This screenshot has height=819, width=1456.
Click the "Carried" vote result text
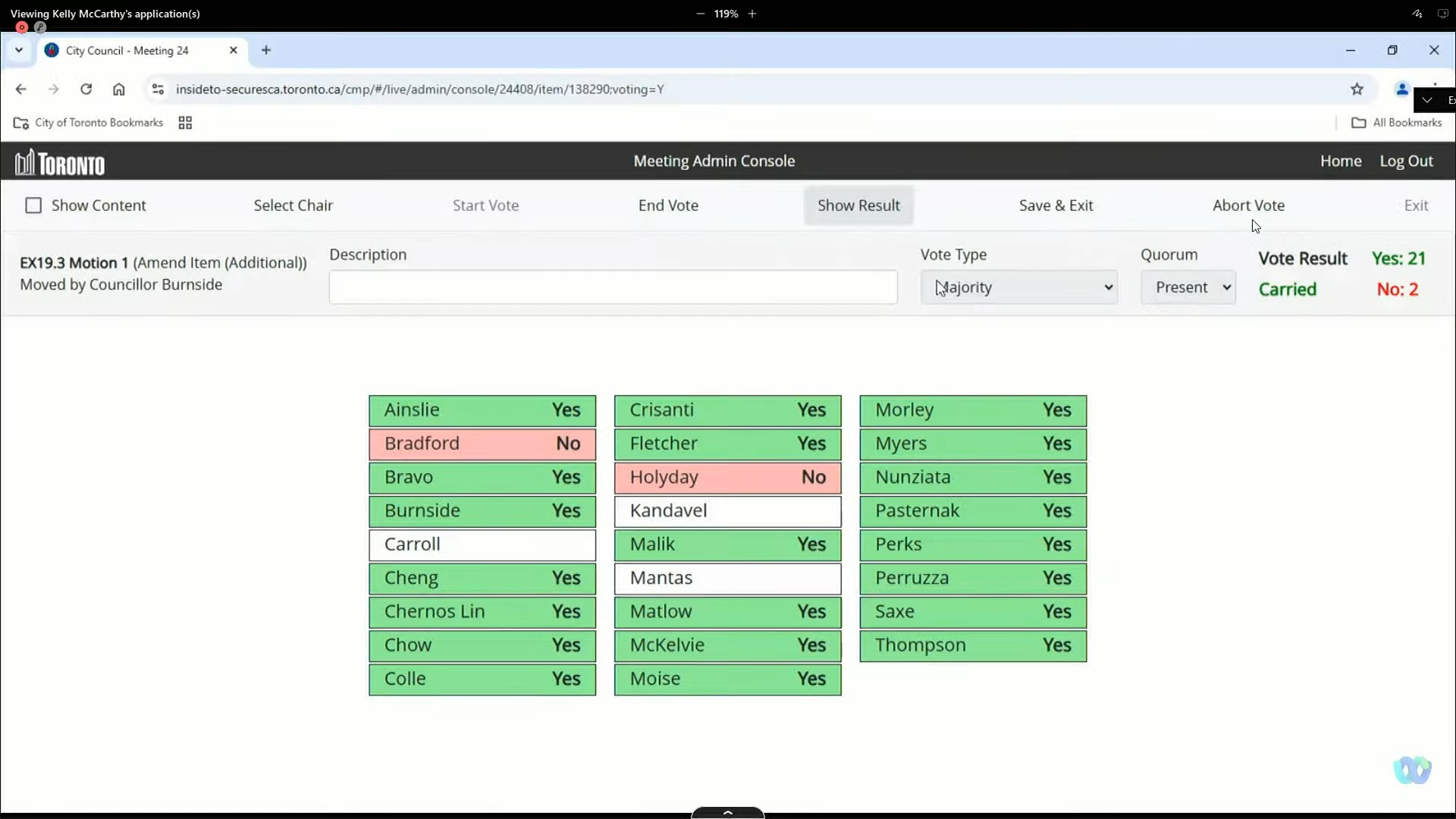coord(1287,290)
